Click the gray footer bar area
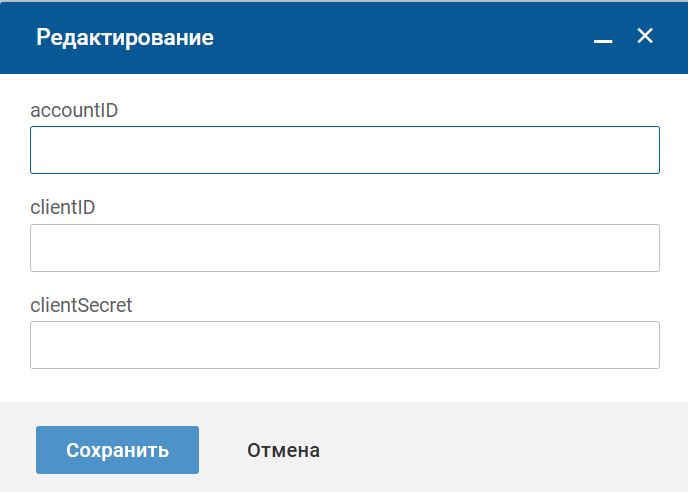This screenshot has width=688, height=492. (500, 450)
